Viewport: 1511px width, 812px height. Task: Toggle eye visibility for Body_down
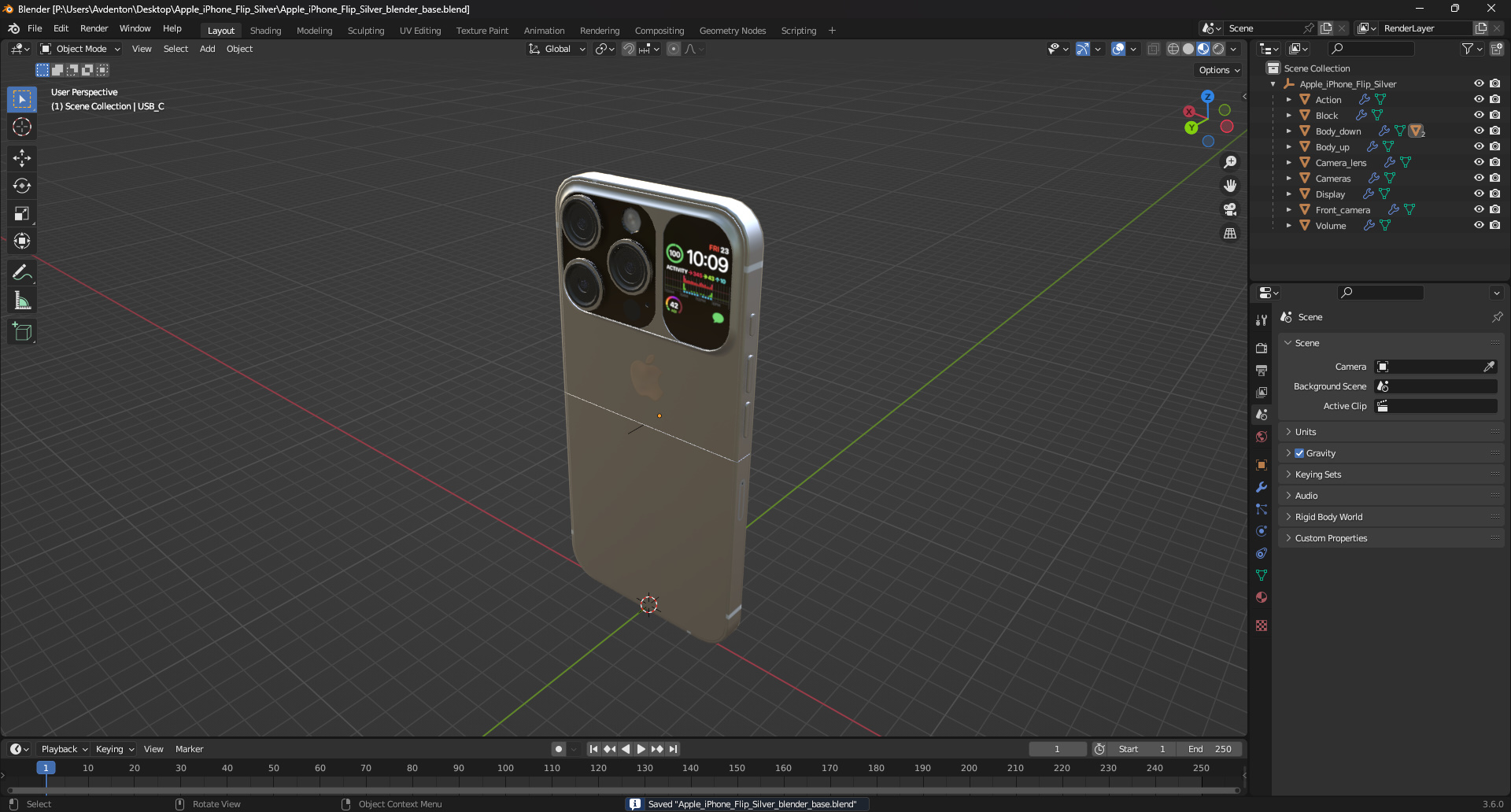(1479, 131)
